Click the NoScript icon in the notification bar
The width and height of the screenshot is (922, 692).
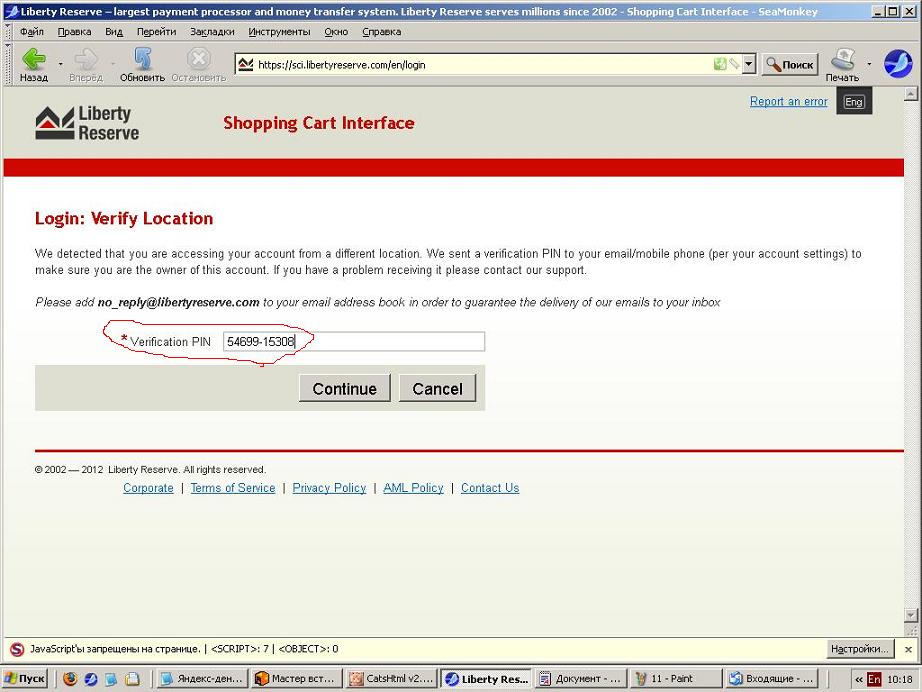tap(17, 649)
